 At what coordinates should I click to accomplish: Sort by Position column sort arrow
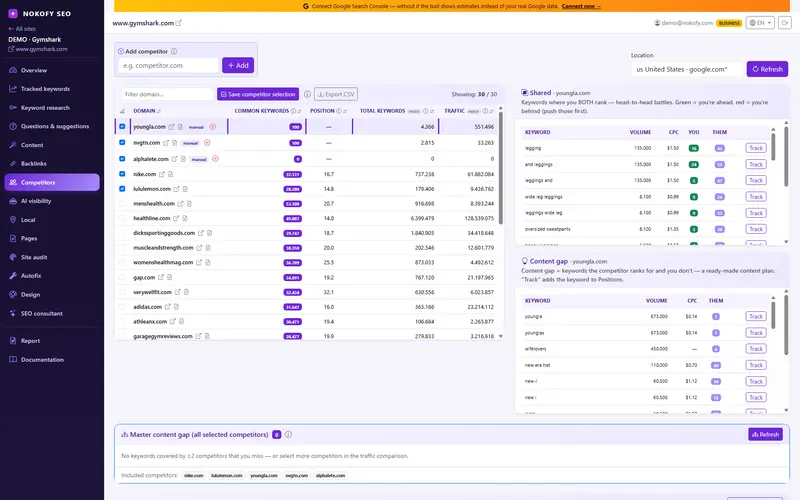pos(345,111)
